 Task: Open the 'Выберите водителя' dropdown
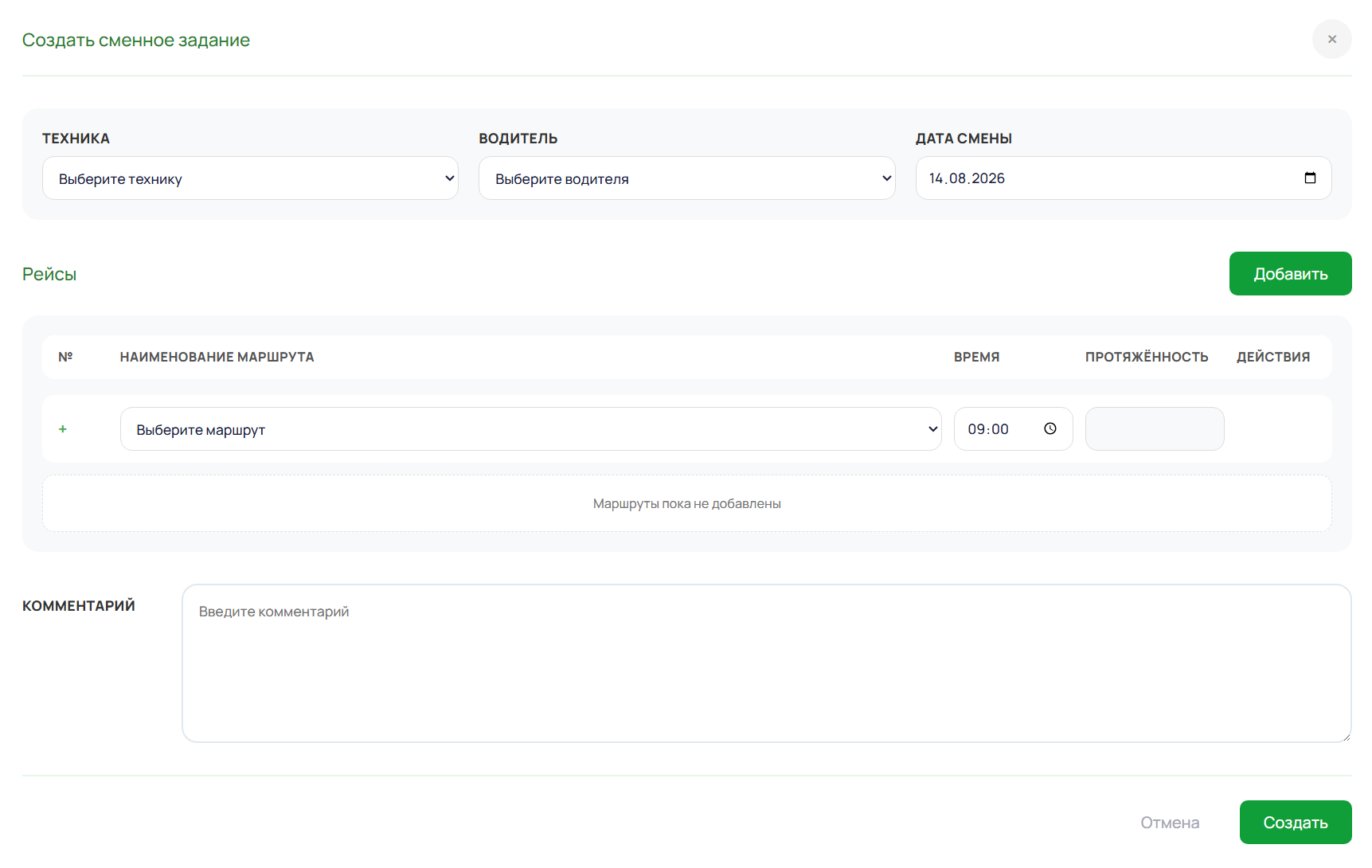686,178
